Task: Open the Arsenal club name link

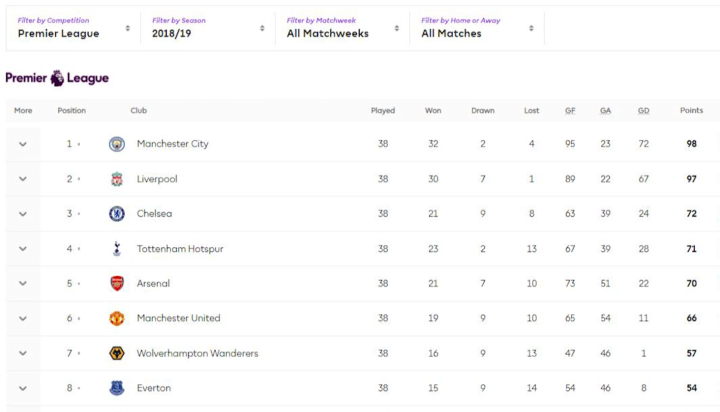Action: [153, 284]
